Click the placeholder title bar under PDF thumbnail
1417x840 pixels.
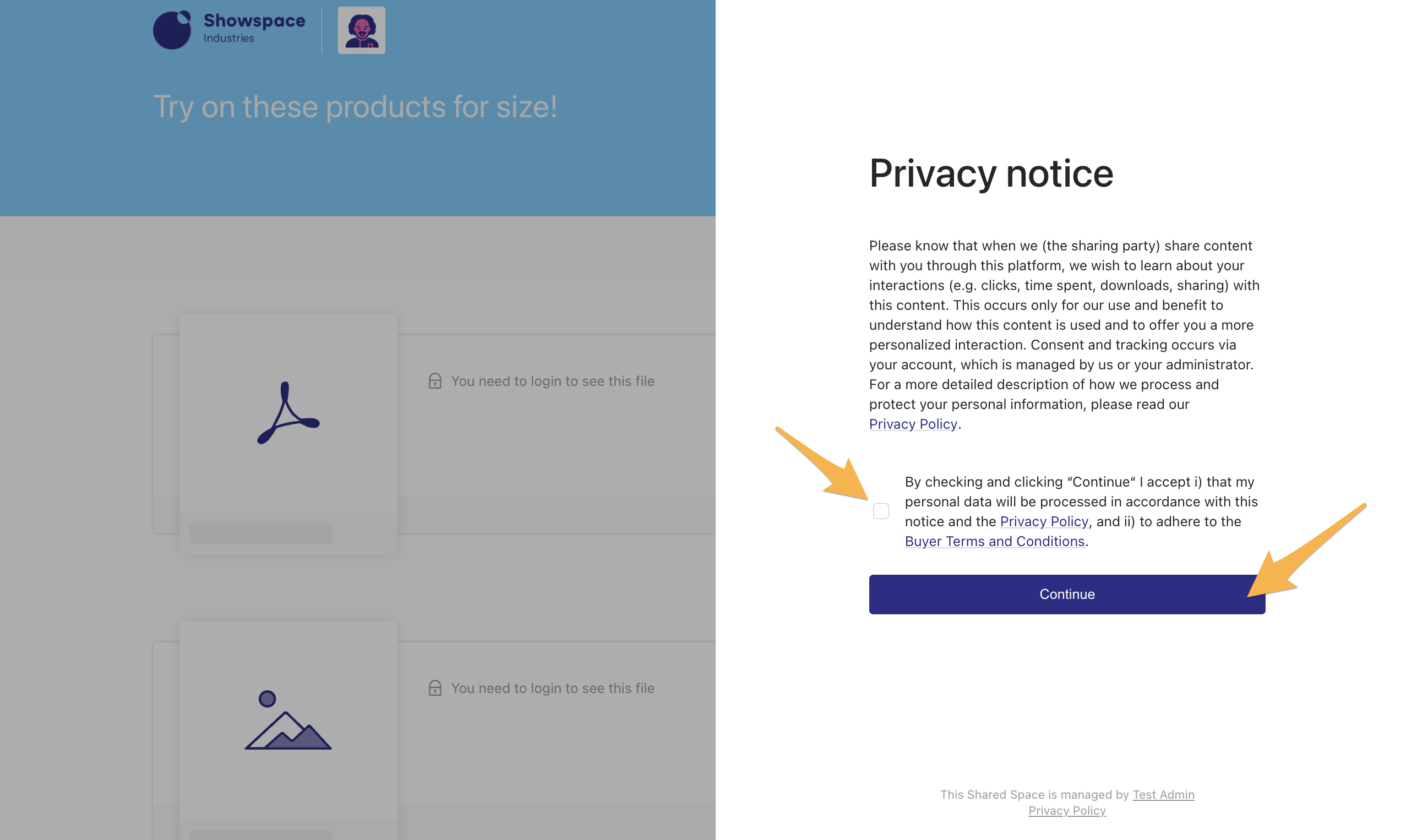click(x=260, y=533)
